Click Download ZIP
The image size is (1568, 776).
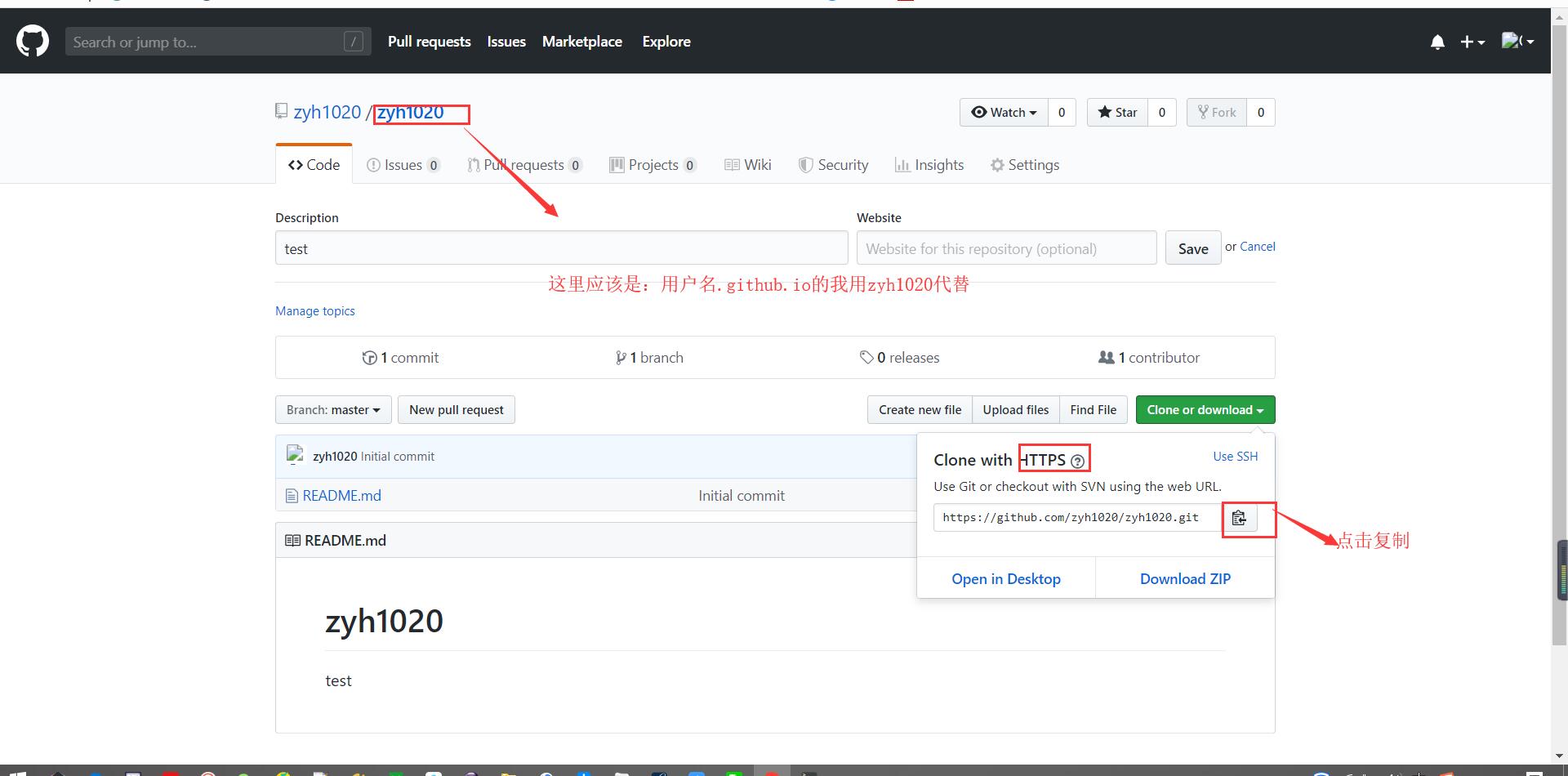[1185, 578]
